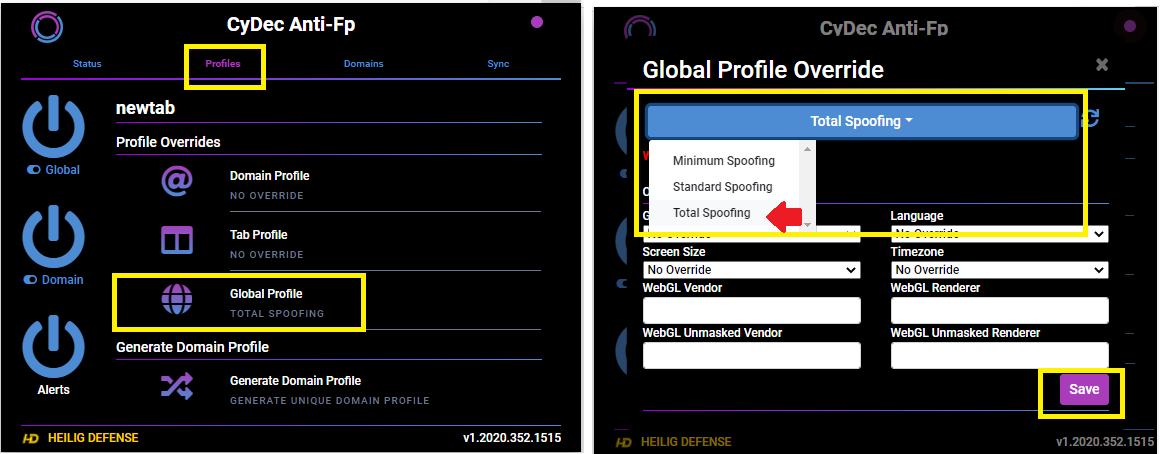Open the Language override dropdown
This screenshot has height=454, width=1161.
coord(1000,234)
